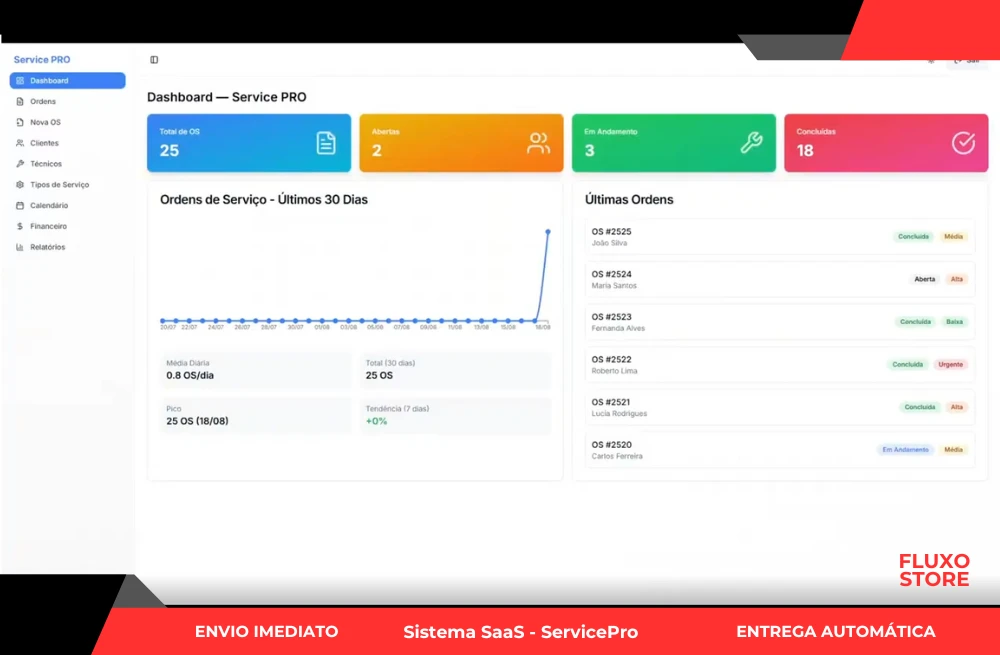Select the active Dashboard menu item

pos(68,81)
